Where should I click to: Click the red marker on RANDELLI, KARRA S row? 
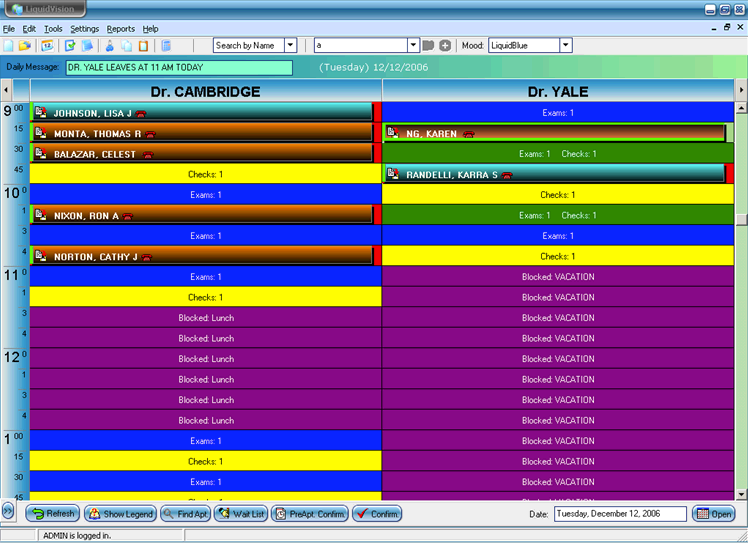(x=729, y=174)
